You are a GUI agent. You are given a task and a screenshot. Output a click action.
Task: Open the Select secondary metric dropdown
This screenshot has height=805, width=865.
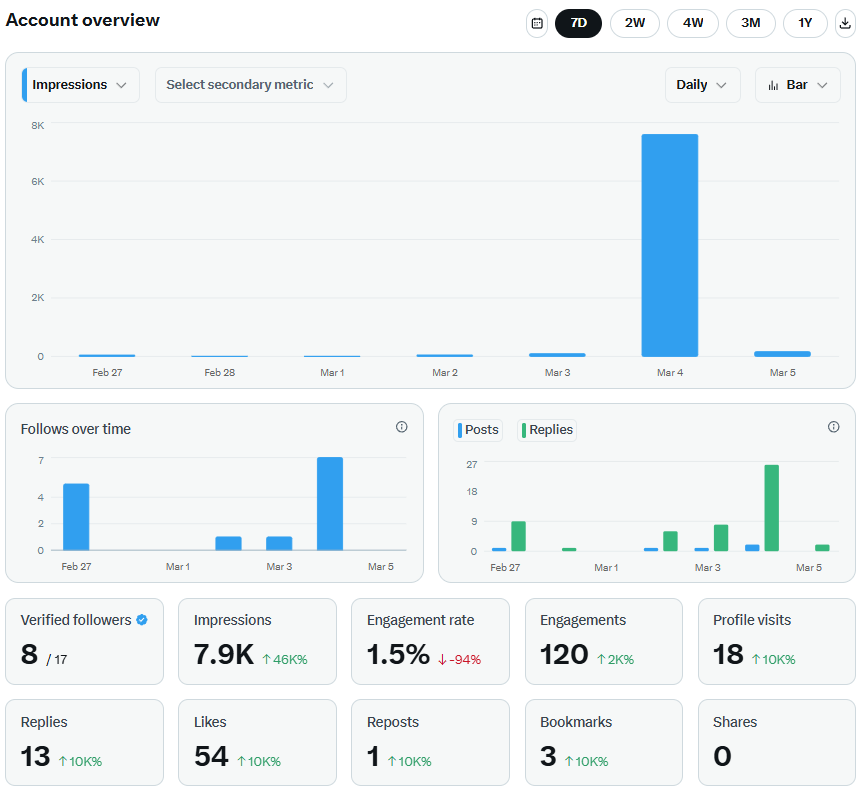[250, 85]
